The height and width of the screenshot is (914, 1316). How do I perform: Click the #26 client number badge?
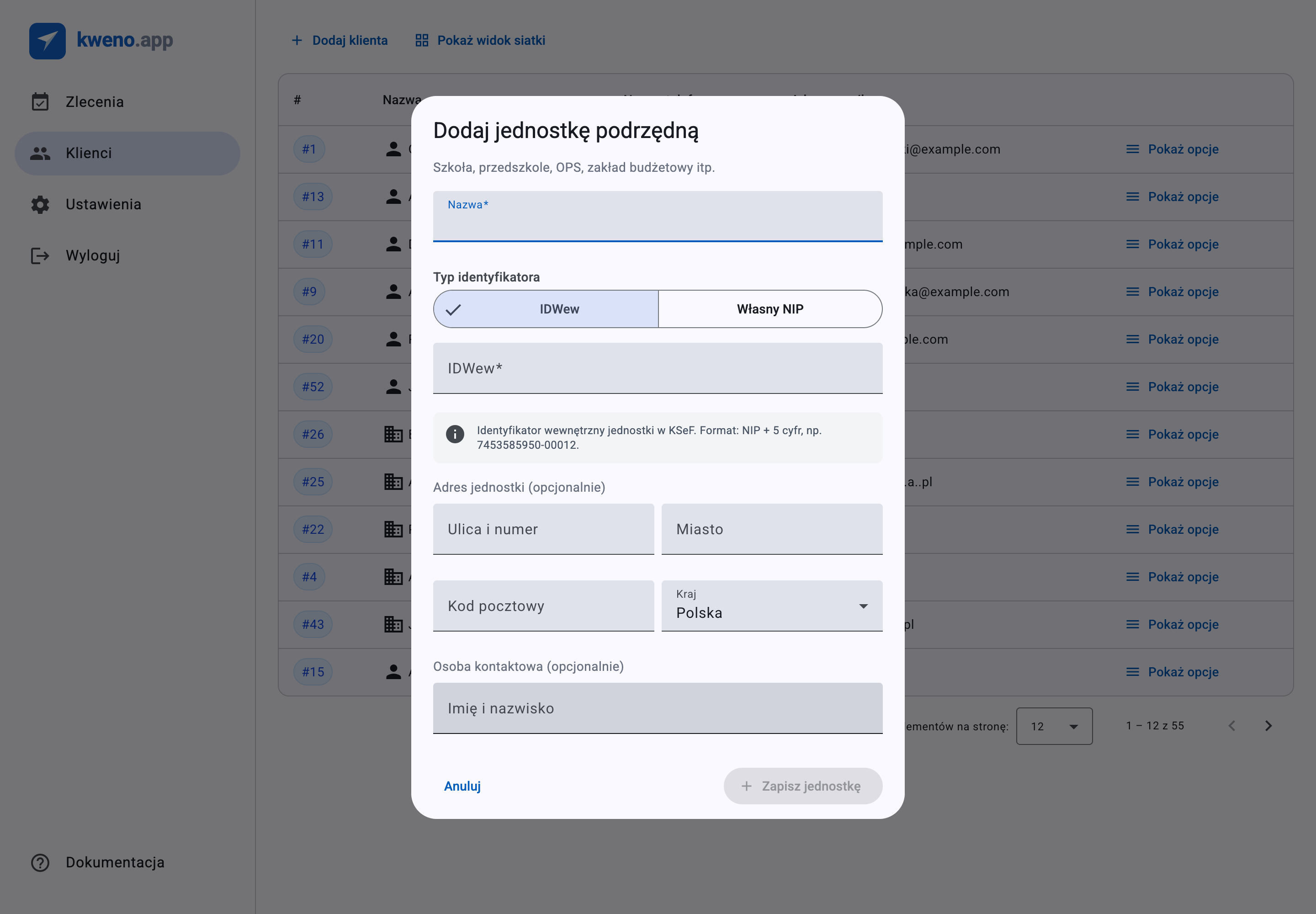tap(313, 434)
